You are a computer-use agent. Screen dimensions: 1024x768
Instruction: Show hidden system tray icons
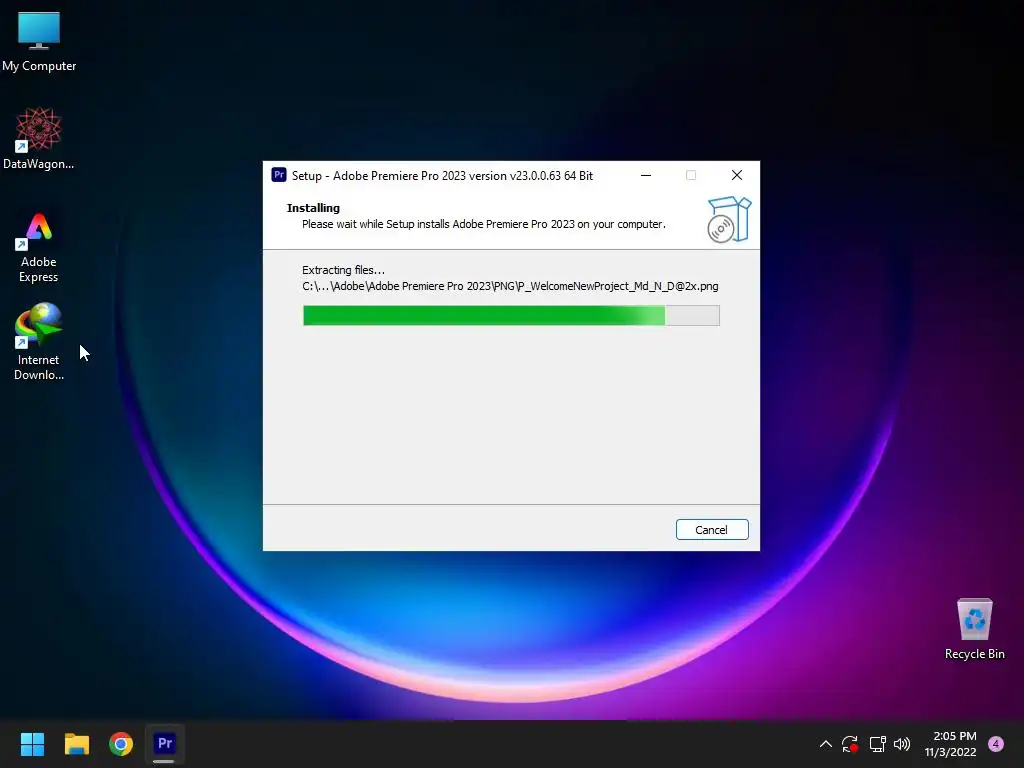click(x=825, y=744)
